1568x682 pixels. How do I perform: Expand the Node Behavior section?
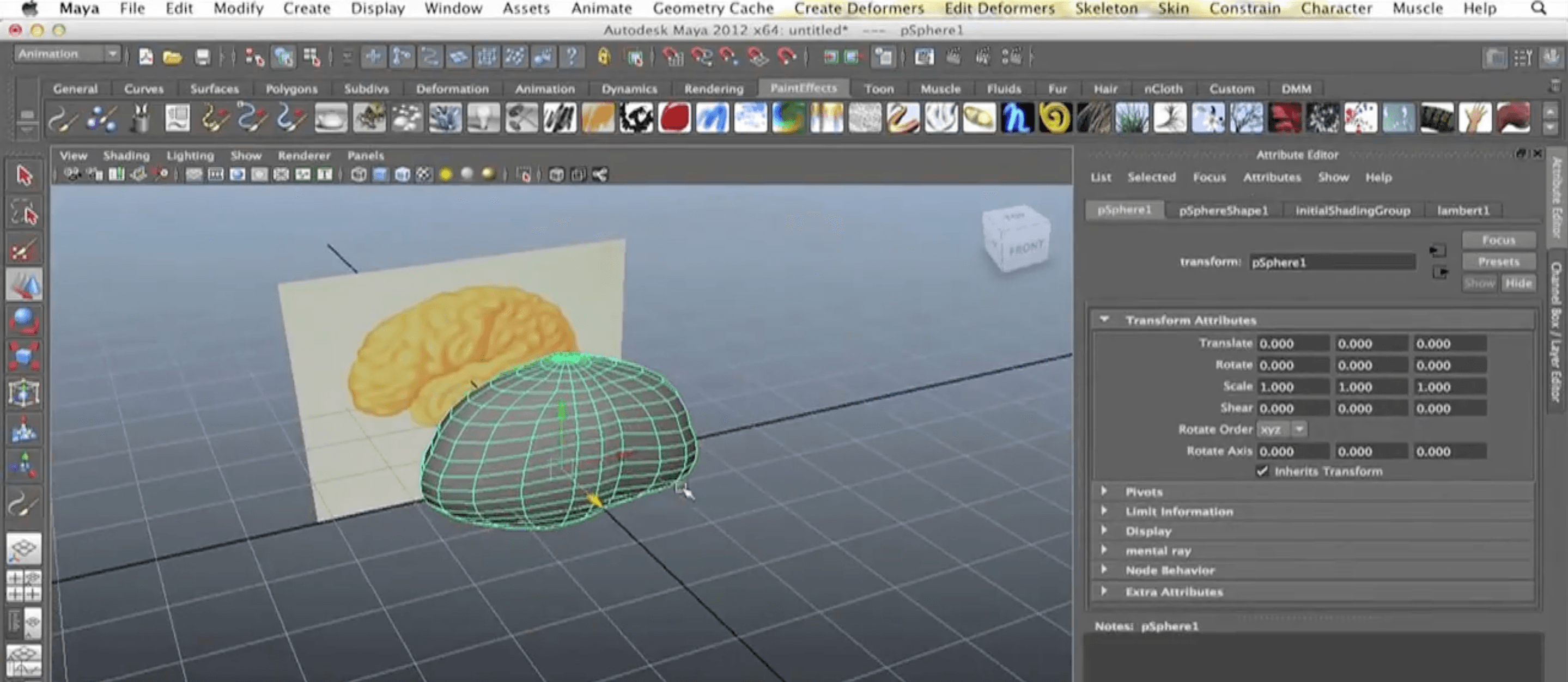1104,569
